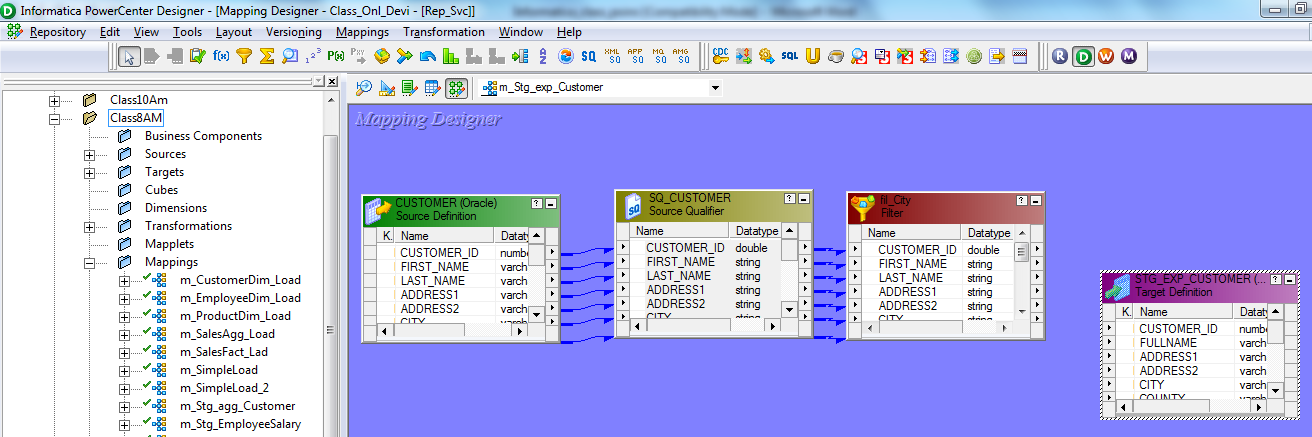Open the Transformation menu

point(444,32)
